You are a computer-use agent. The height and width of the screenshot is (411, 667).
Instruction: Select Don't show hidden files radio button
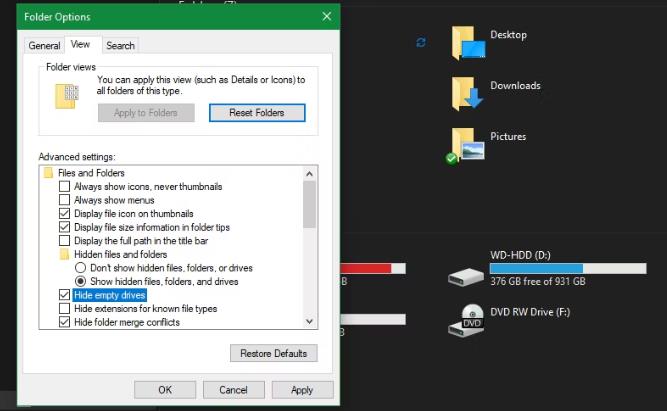(80, 268)
